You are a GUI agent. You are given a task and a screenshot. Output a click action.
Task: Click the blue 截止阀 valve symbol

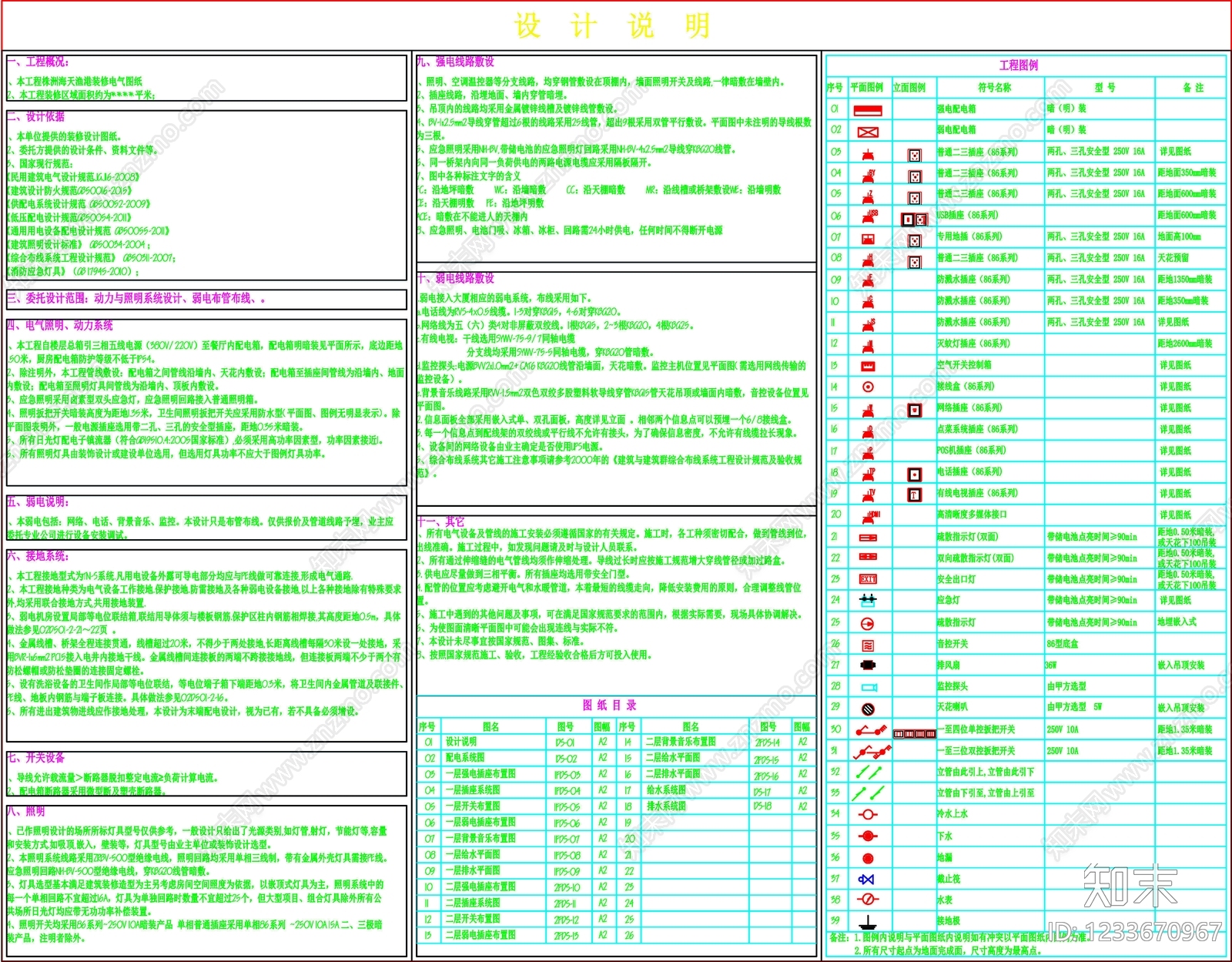tap(866, 879)
